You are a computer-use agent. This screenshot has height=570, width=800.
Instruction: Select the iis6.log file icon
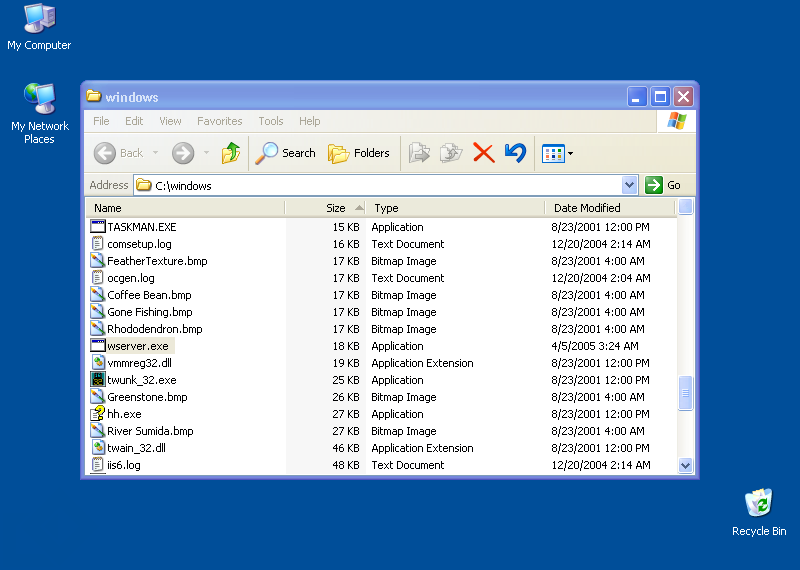(97, 465)
